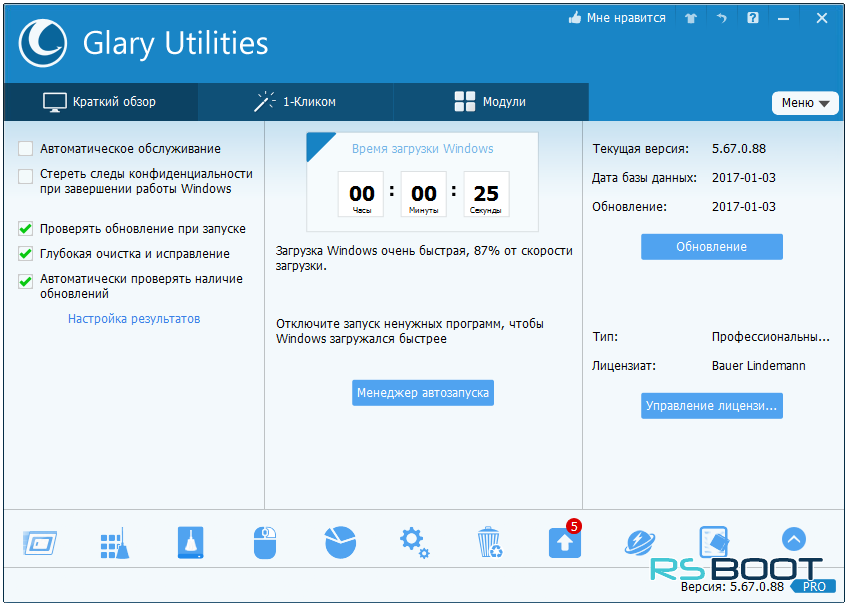
Task: Open the gears system tweaks icon
Action: 415,543
